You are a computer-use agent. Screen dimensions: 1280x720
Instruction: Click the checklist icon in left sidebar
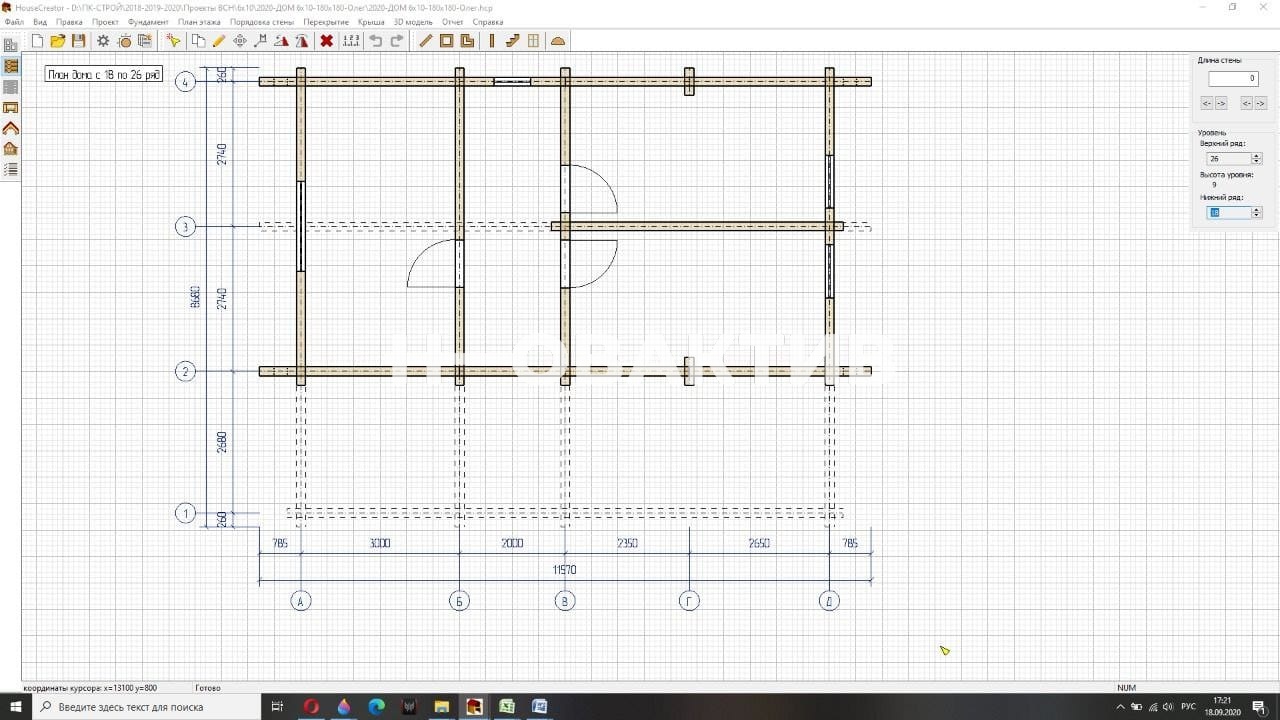11,170
